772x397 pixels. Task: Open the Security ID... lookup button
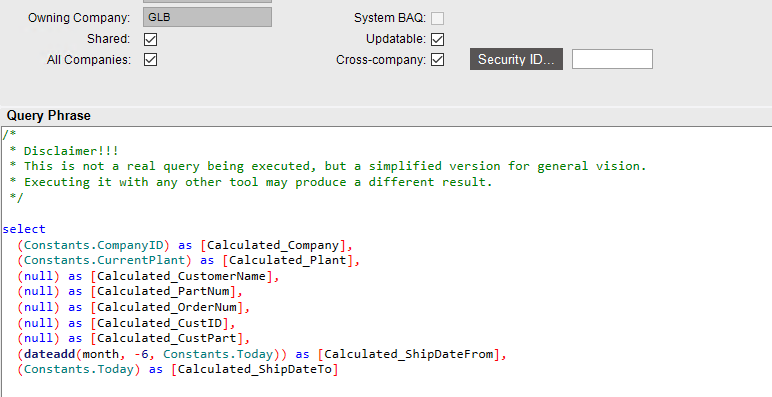coord(516,59)
